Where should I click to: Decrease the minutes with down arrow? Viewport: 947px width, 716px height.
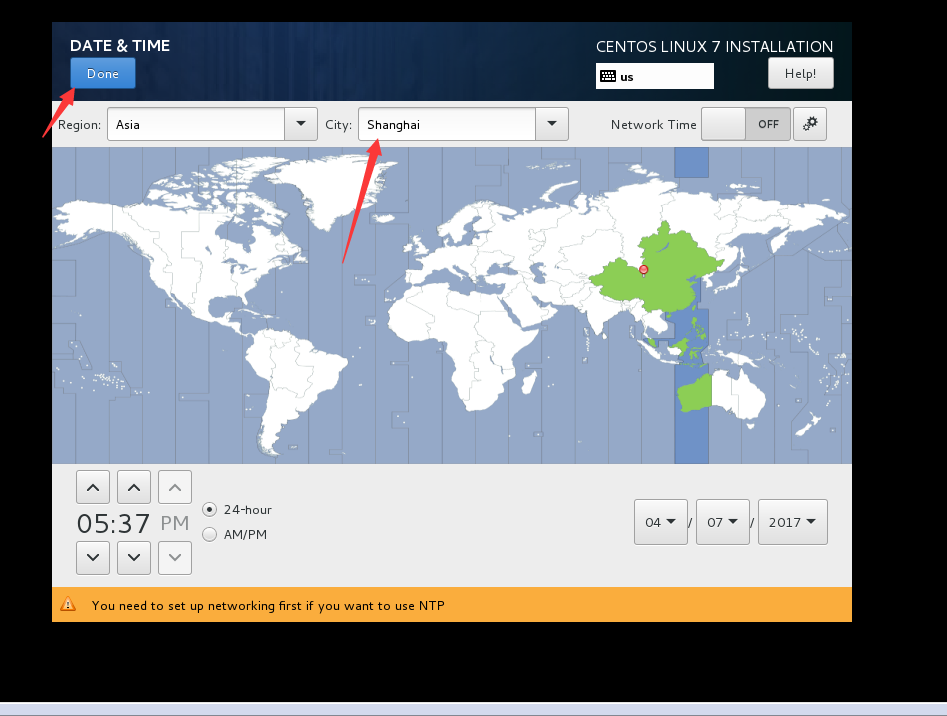coord(134,558)
